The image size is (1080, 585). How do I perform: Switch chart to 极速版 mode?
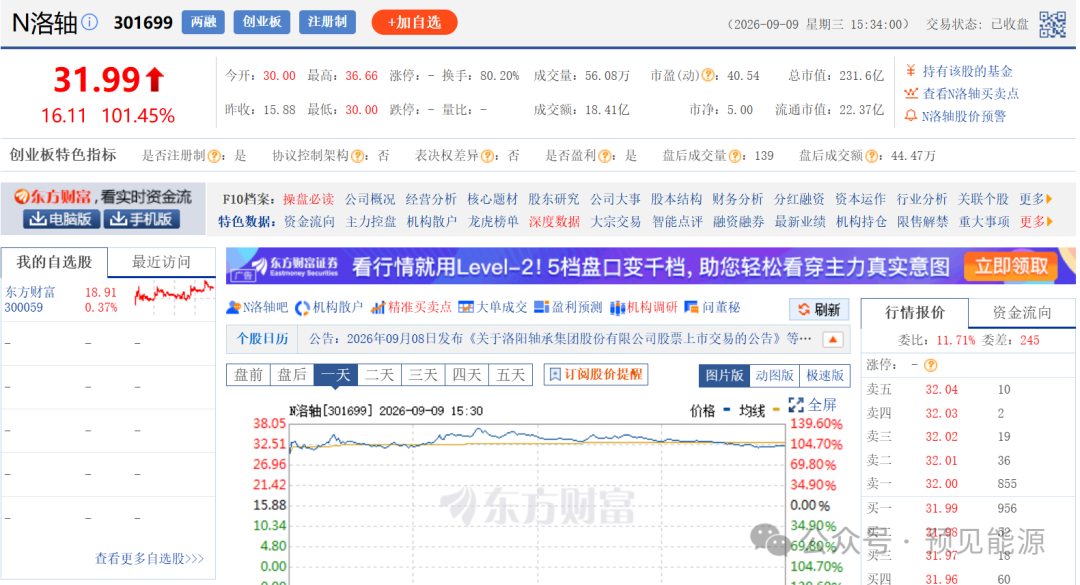(x=824, y=376)
